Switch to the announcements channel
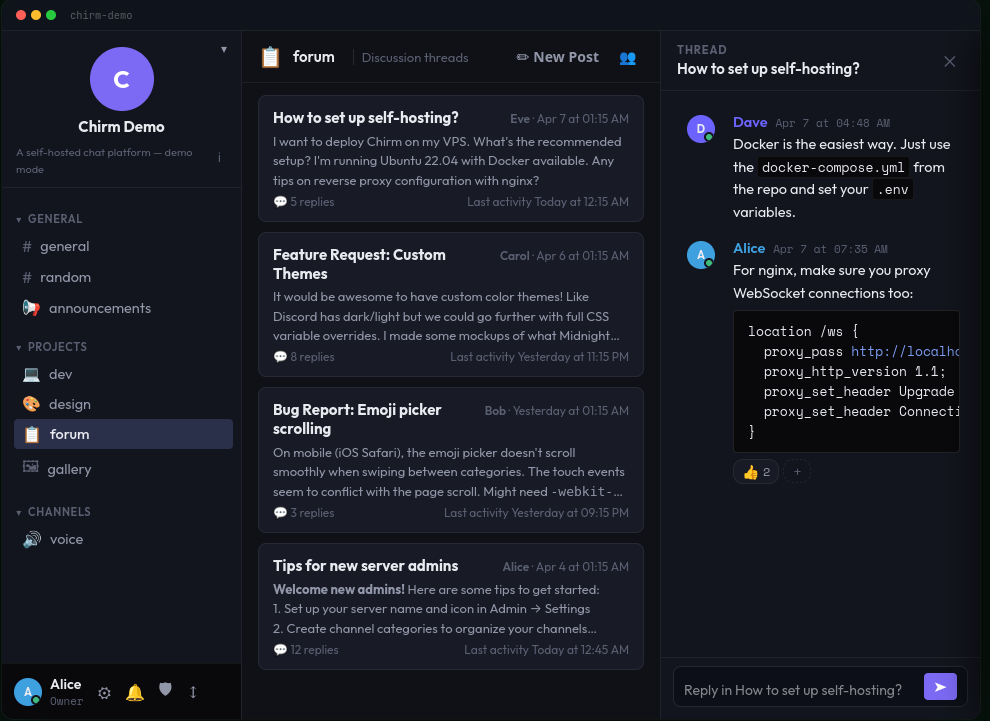 pyautogui.click(x=99, y=309)
